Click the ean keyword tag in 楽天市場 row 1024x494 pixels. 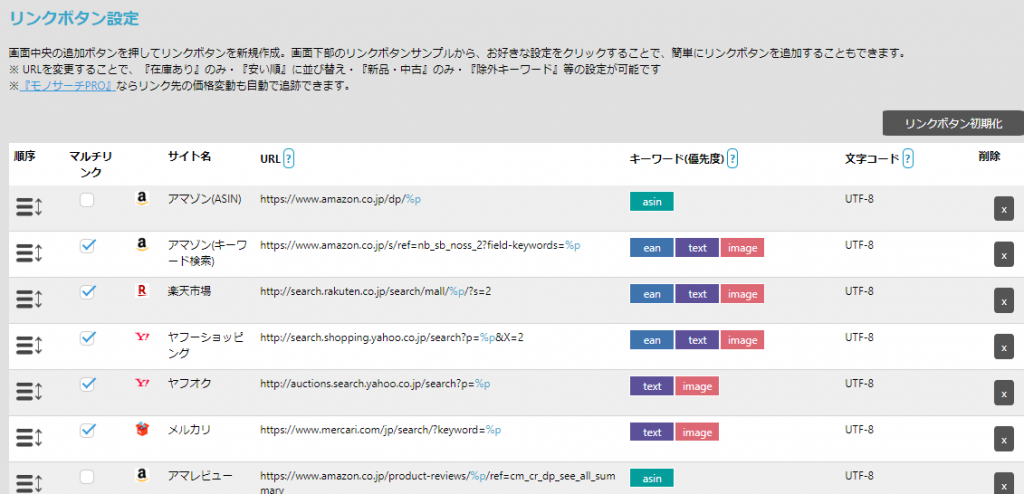click(x=651, y=294)
